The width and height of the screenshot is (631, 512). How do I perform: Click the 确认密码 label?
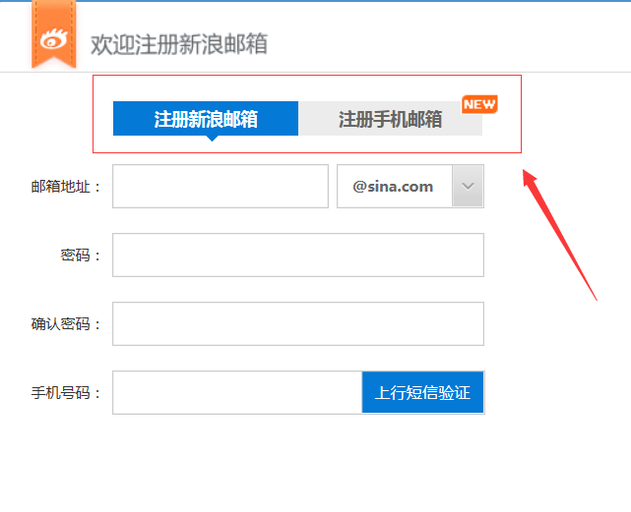point(66,324)
